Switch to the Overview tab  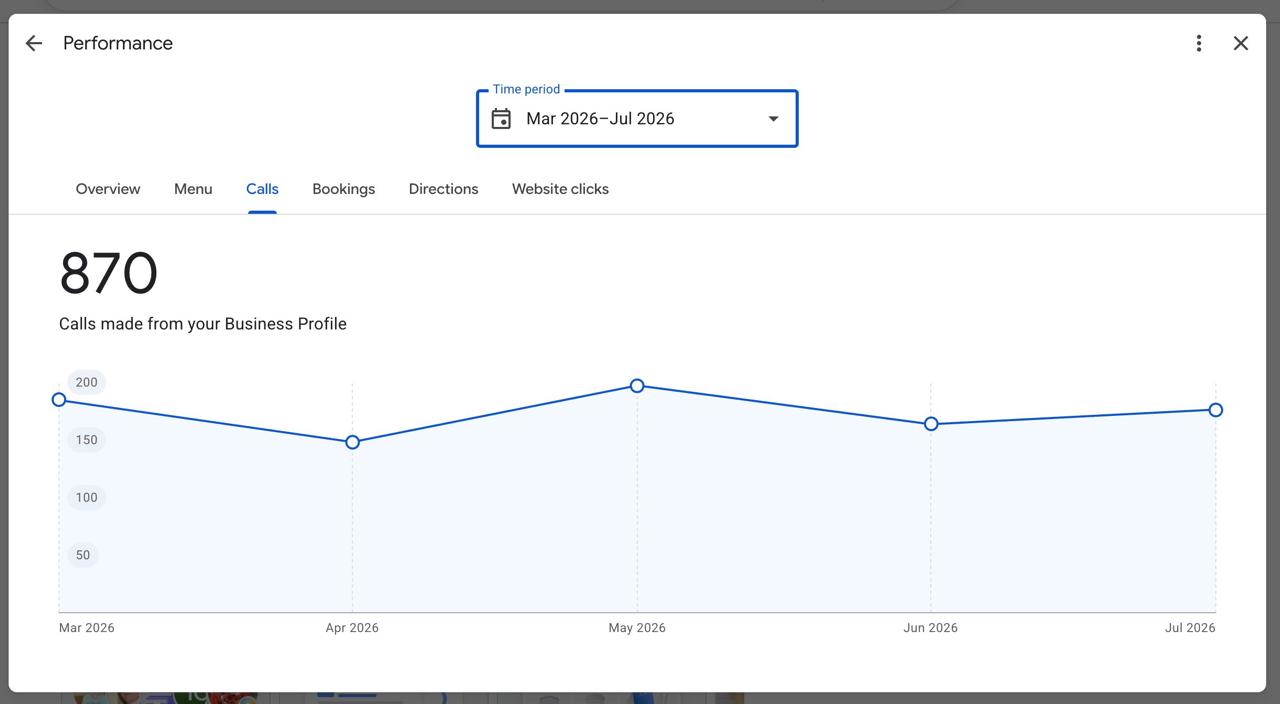[x=108, y=189]
